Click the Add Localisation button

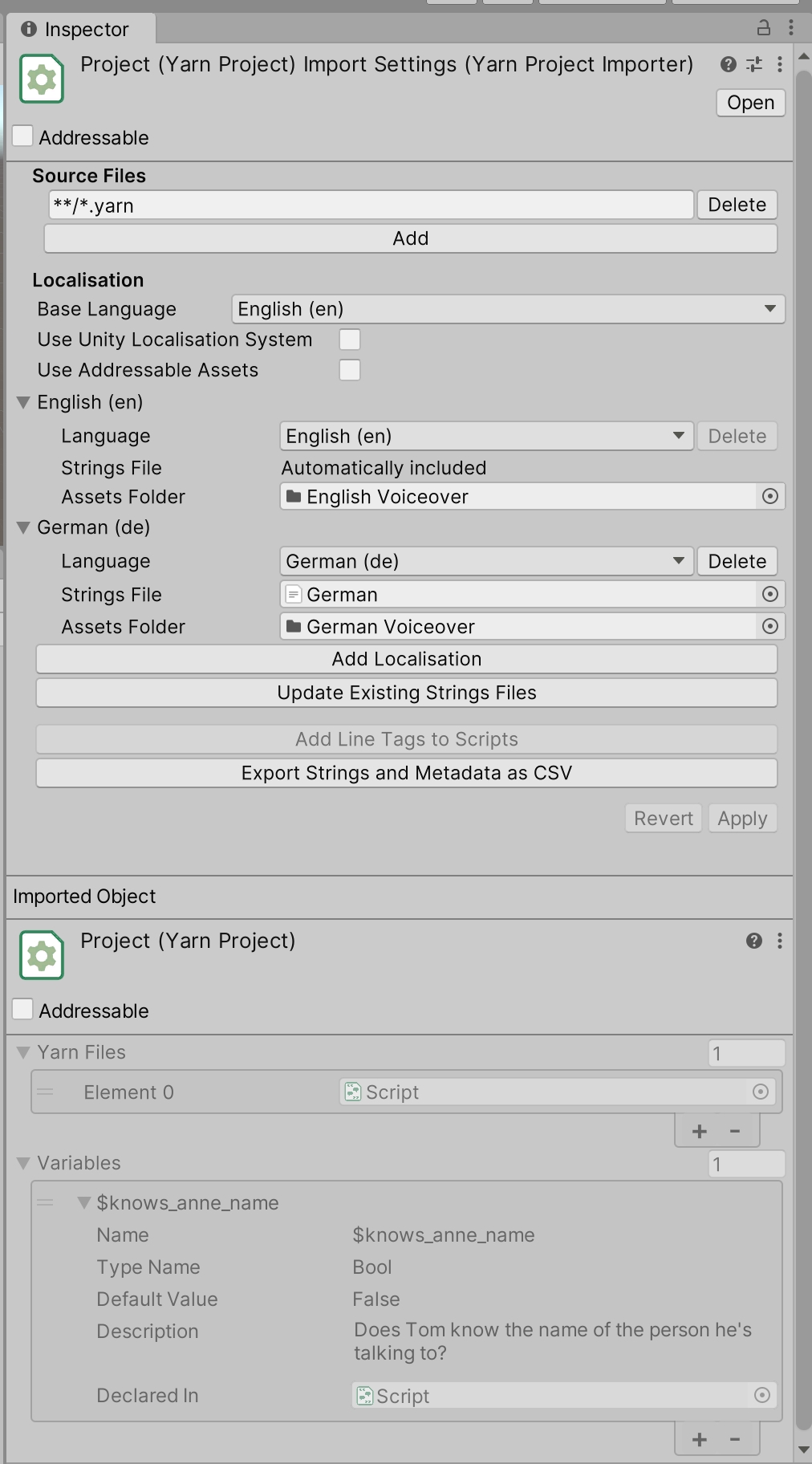[x=407, y=659]
